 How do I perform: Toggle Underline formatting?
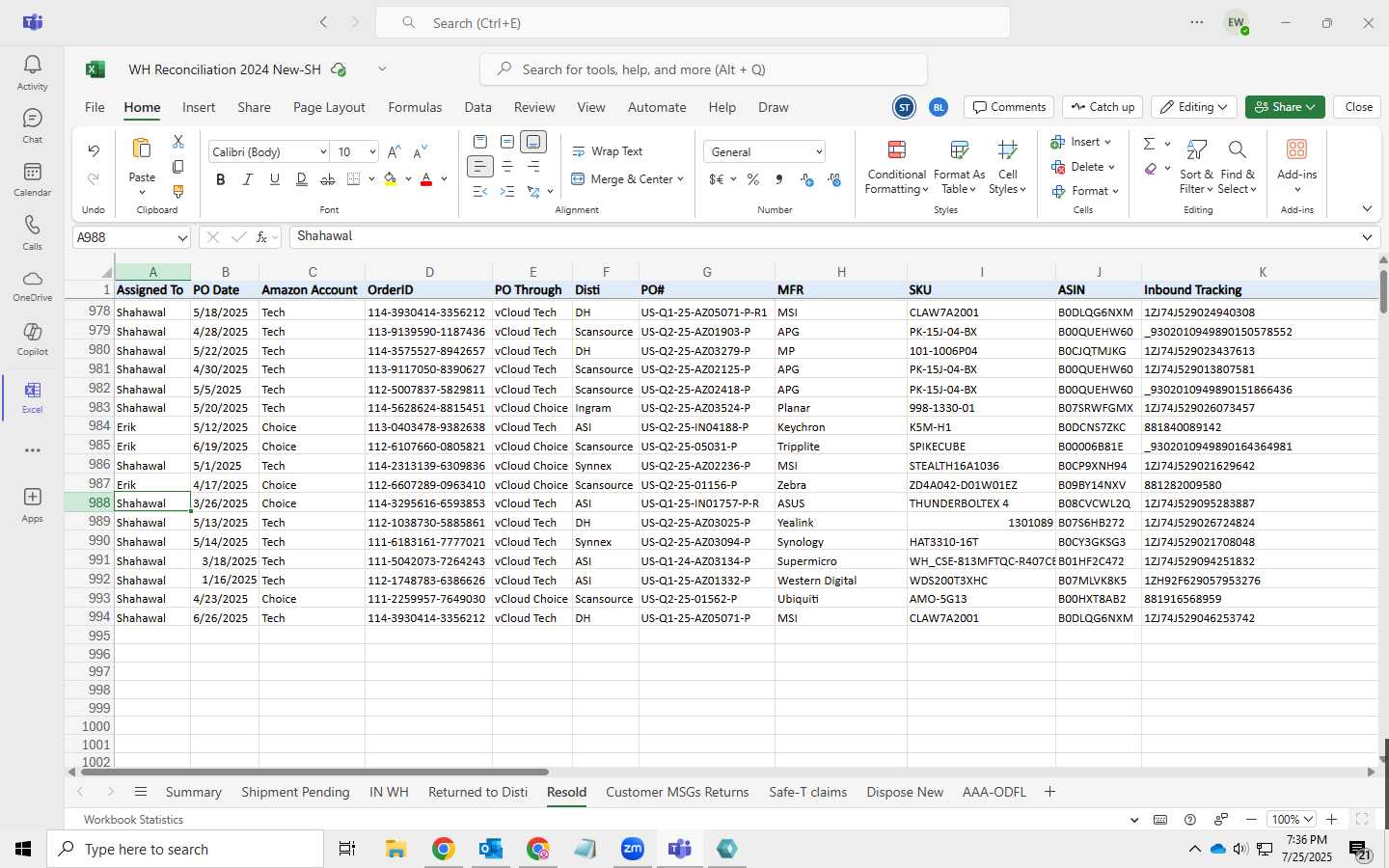(x=275, y=179)
